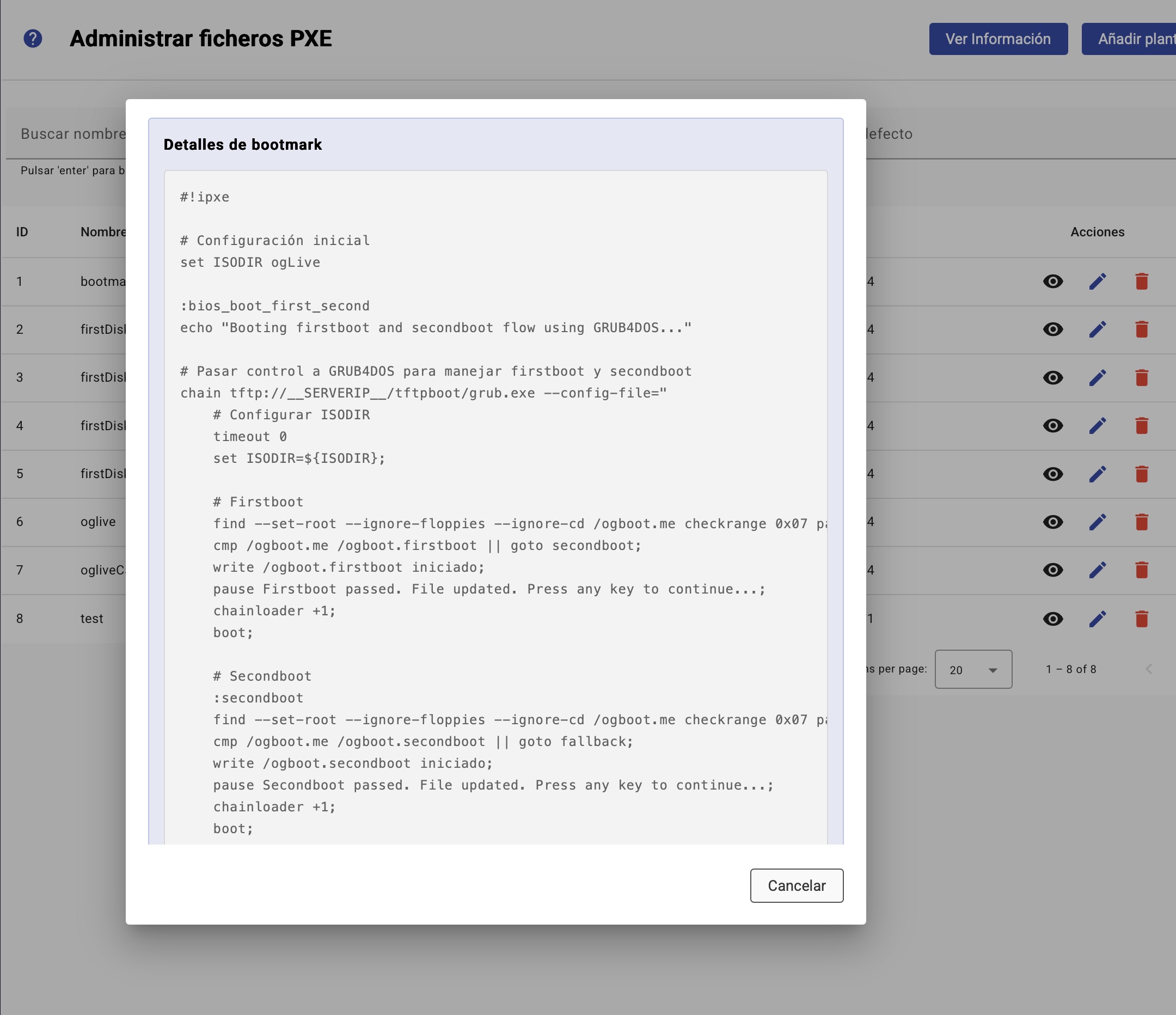
Task: Show details for row 3 template
Action: click(x=1053, y=377)
